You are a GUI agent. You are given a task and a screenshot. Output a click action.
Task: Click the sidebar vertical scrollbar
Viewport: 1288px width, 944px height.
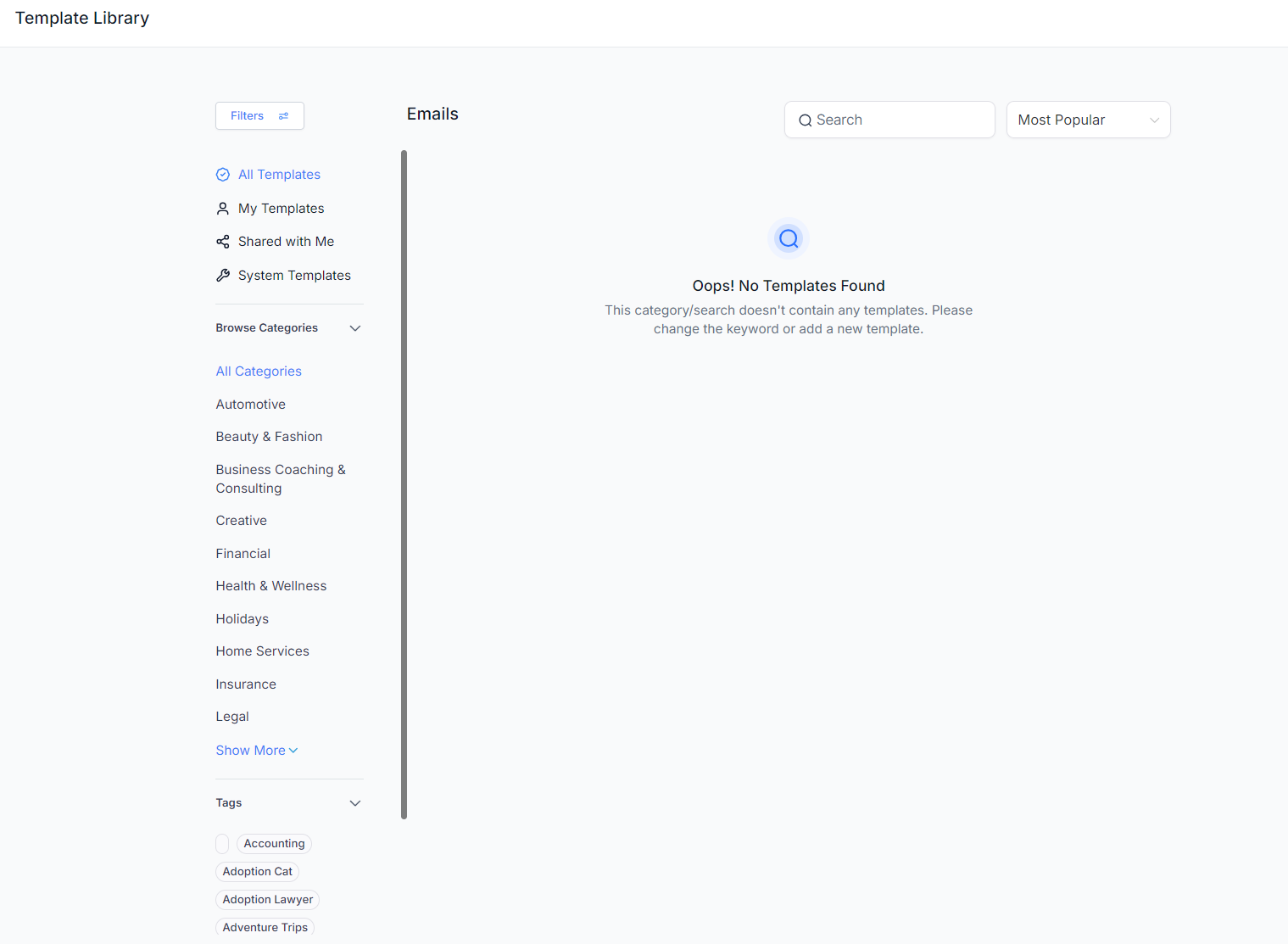404,483
